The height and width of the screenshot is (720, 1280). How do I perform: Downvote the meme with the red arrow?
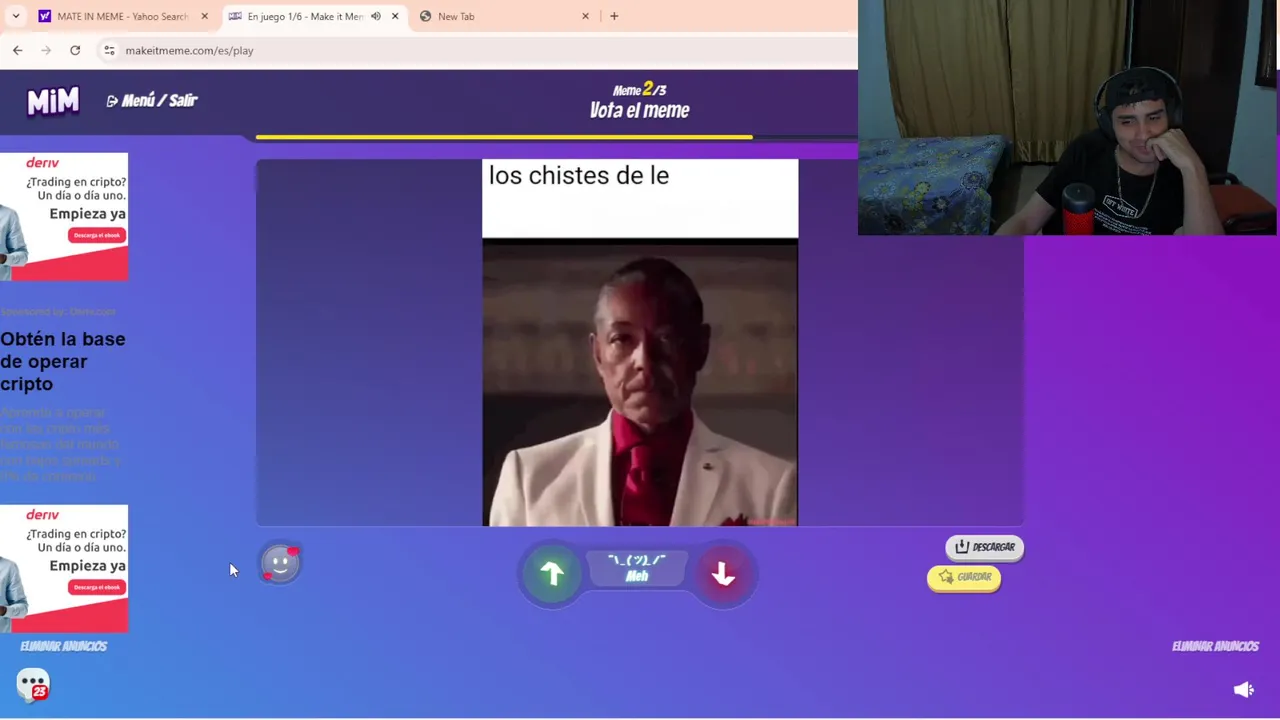[723, 573]
